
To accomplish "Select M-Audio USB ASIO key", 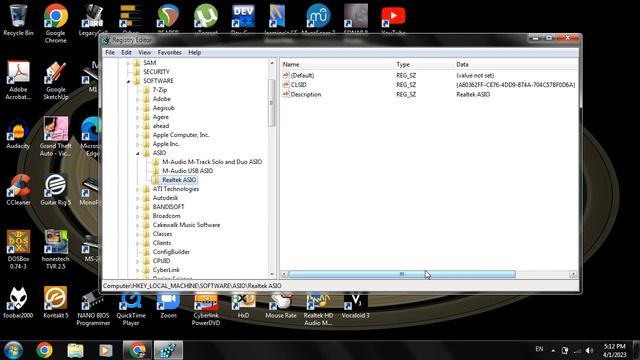I will [x=187, y=171].
